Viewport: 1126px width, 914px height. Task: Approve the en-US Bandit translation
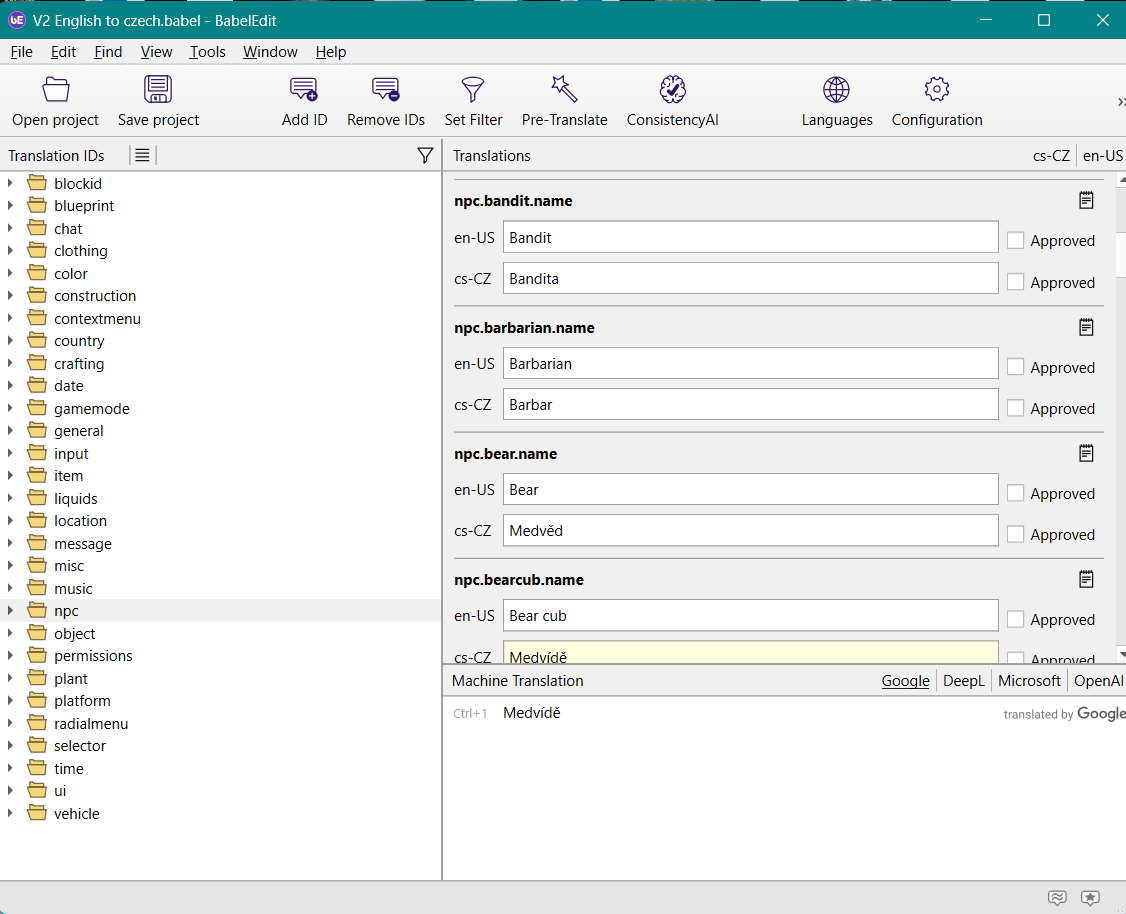[1016, 241]
